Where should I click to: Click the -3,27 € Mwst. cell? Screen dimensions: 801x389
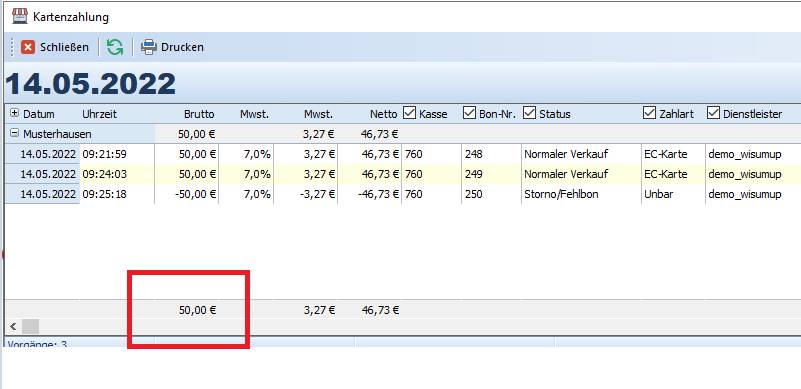pyautogui.click(x=305, y=194)
